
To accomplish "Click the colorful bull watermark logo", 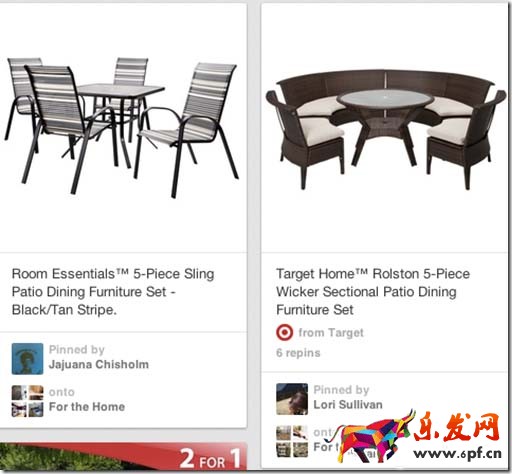I will 375,436.
